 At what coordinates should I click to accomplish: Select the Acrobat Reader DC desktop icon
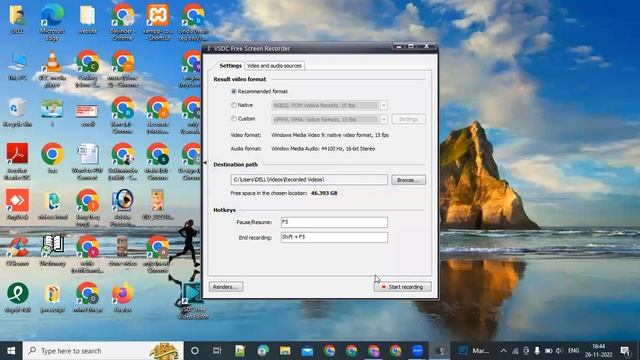click(17, 162)
